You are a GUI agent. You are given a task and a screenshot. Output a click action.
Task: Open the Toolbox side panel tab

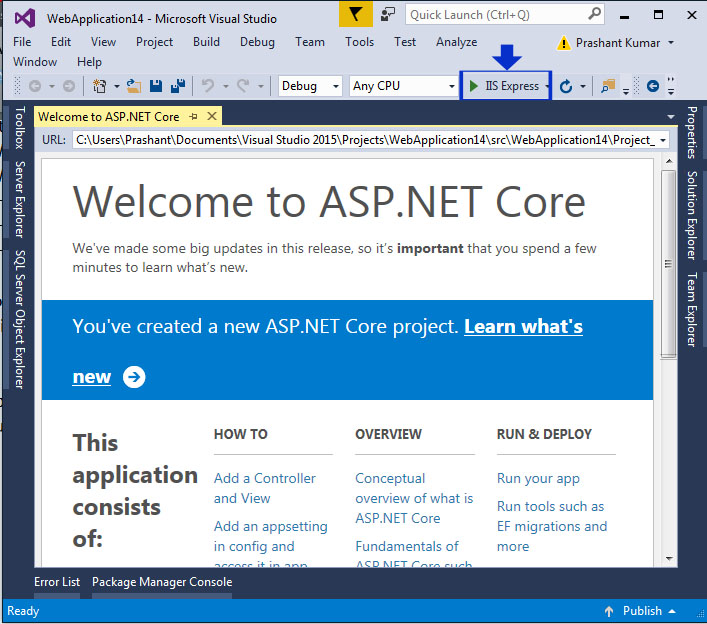[x=19, y=128]
